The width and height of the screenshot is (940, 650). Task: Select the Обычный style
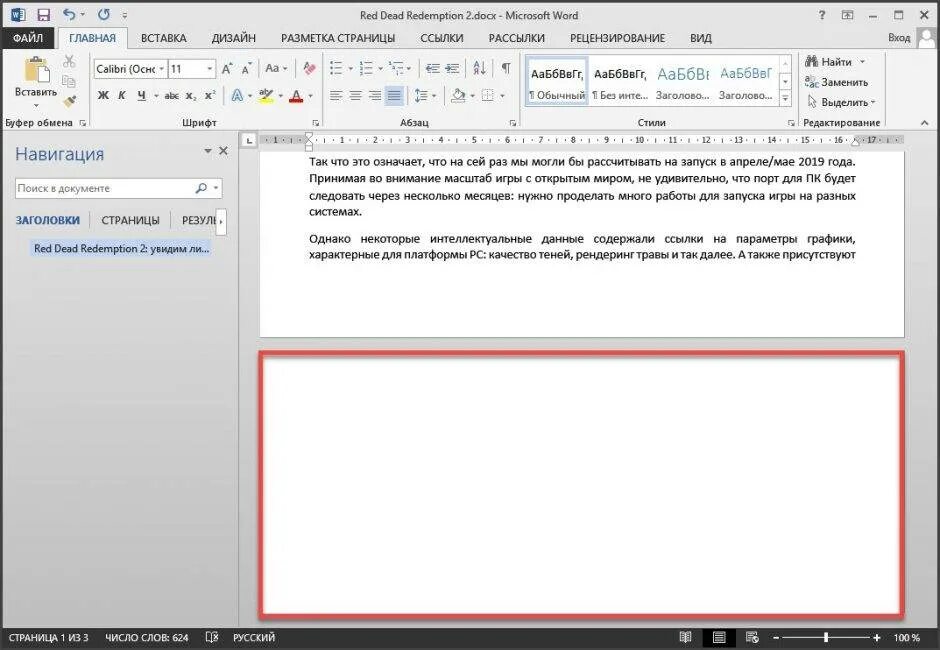pos(557,82)
